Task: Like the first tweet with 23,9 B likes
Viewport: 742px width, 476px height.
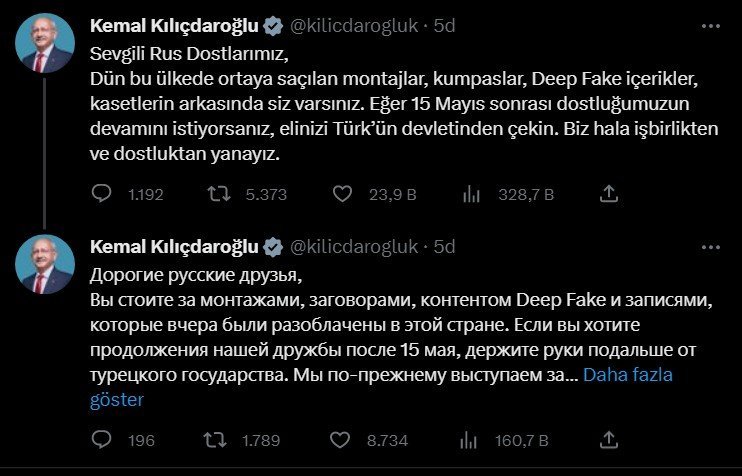Action: [343, 195]
